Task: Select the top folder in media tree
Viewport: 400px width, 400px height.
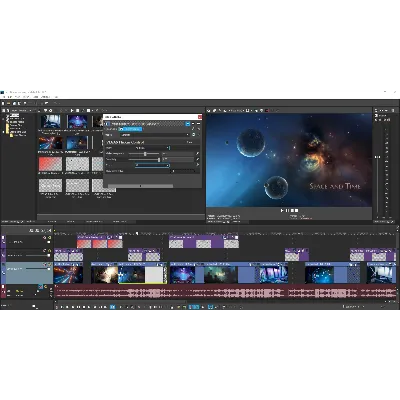Action: [13, 115]
